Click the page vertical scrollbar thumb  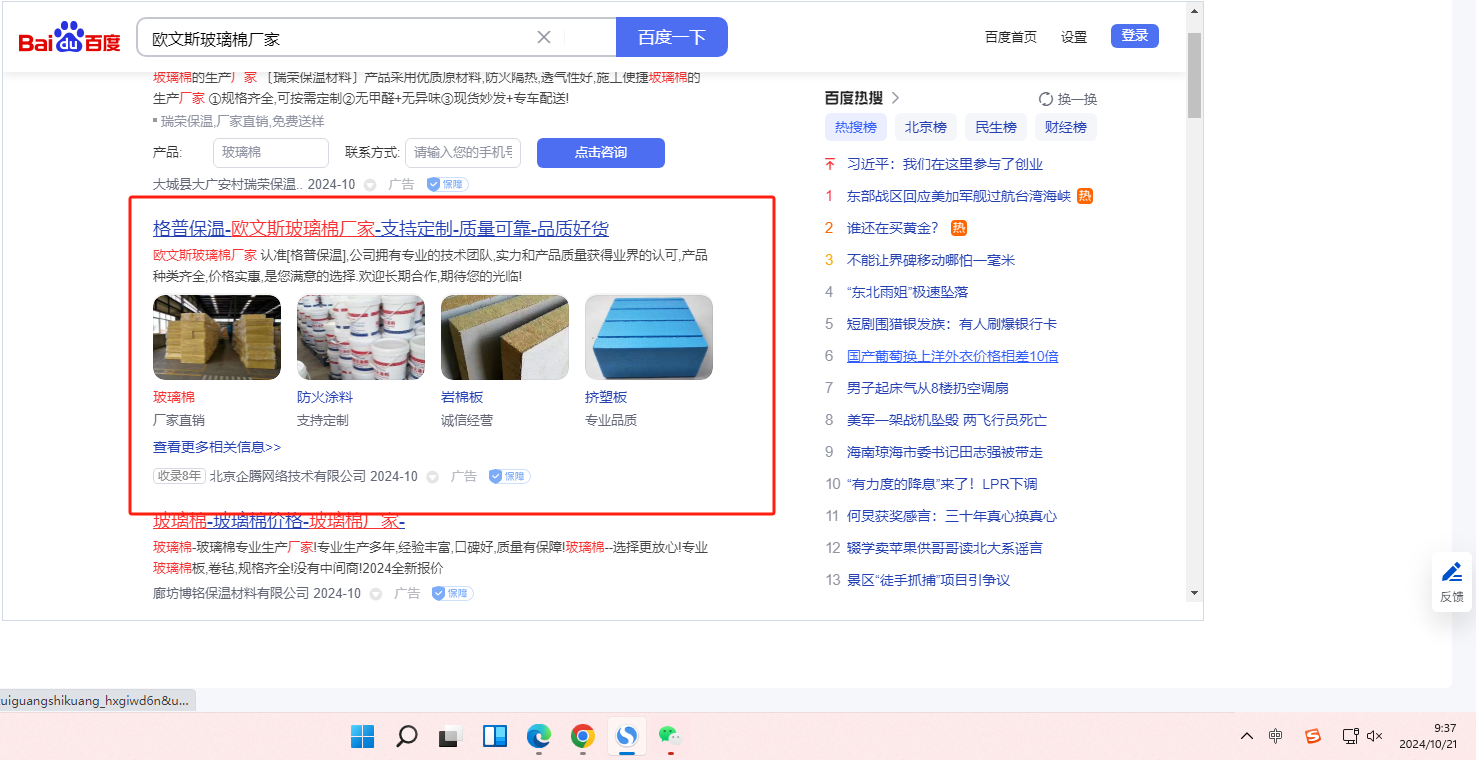1194,74
